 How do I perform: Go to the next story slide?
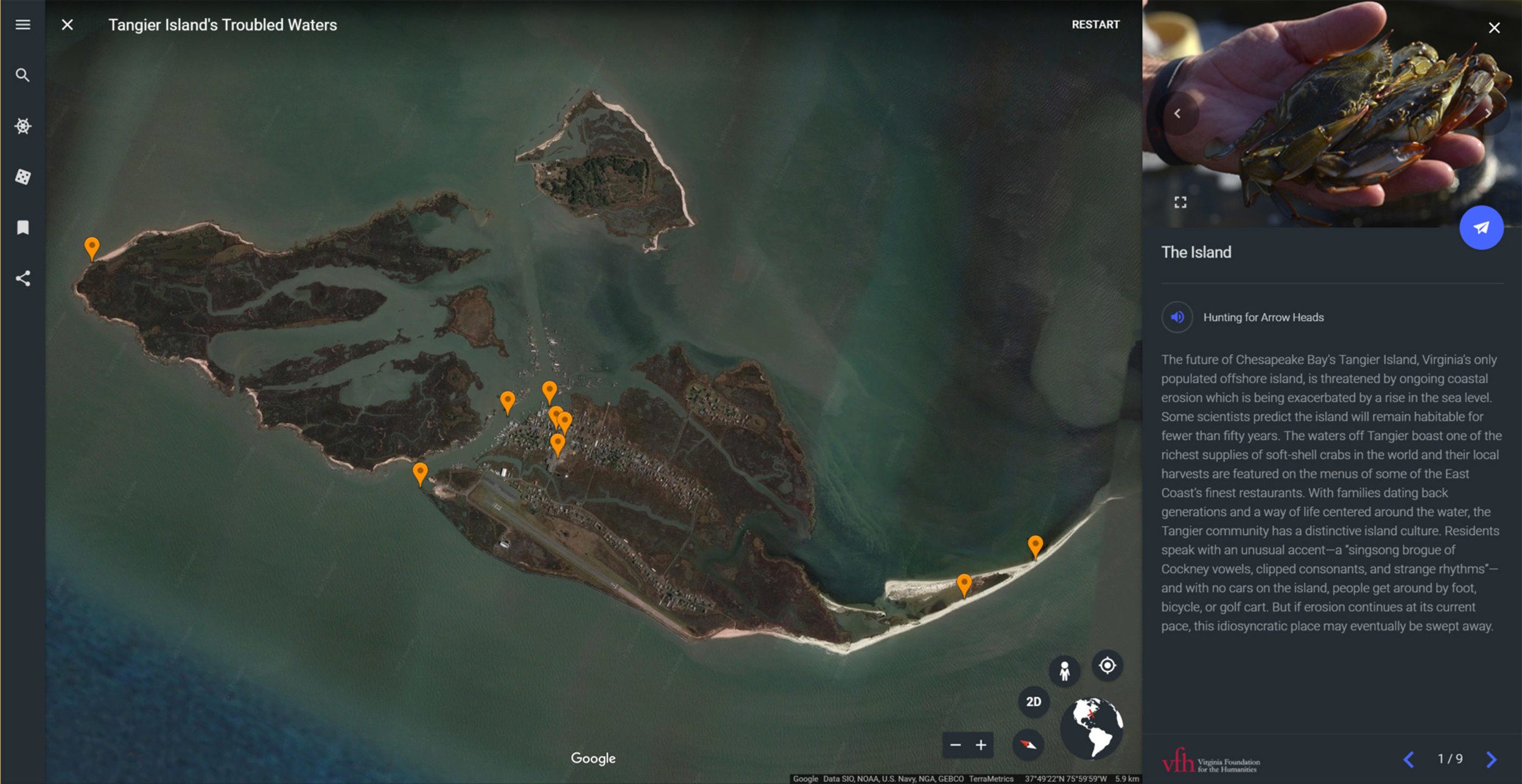(1491, 758)
